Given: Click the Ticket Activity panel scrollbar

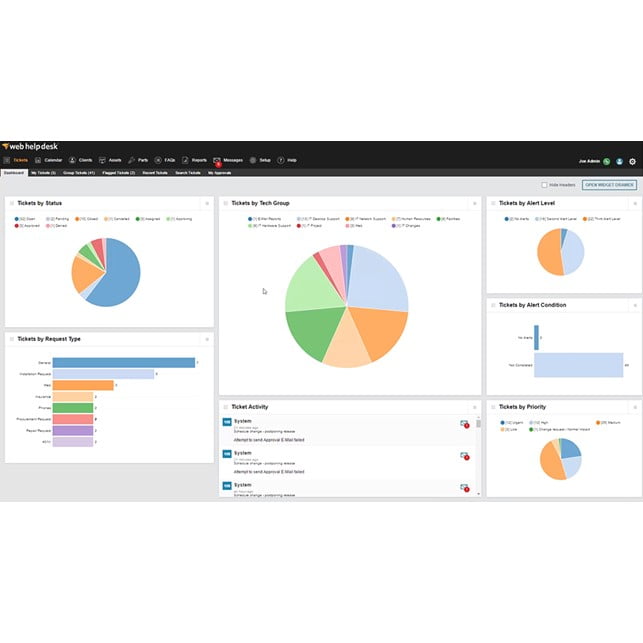Looking at the screenshot, I should [478, 455].
